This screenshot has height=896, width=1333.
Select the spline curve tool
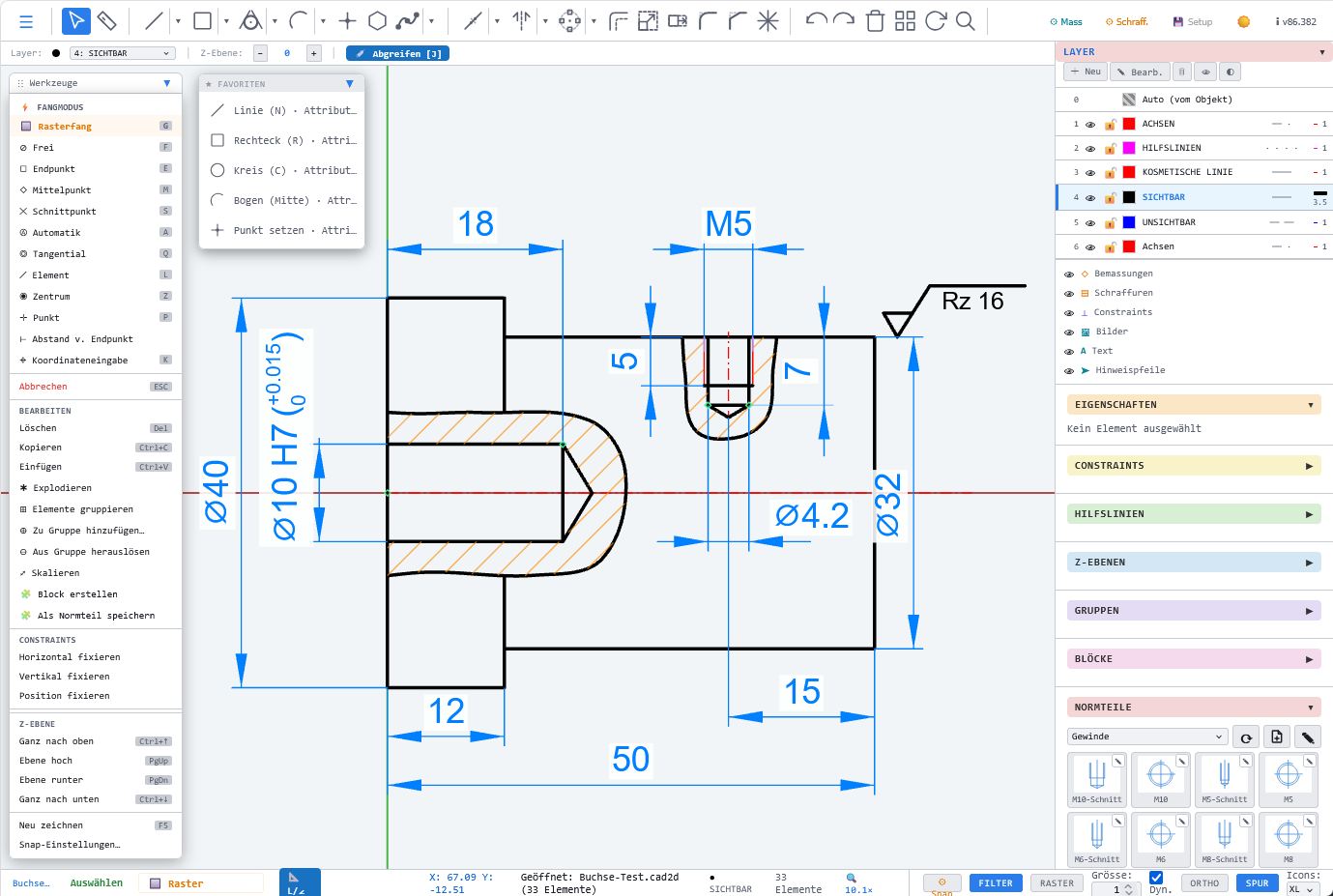coord(409,20)
